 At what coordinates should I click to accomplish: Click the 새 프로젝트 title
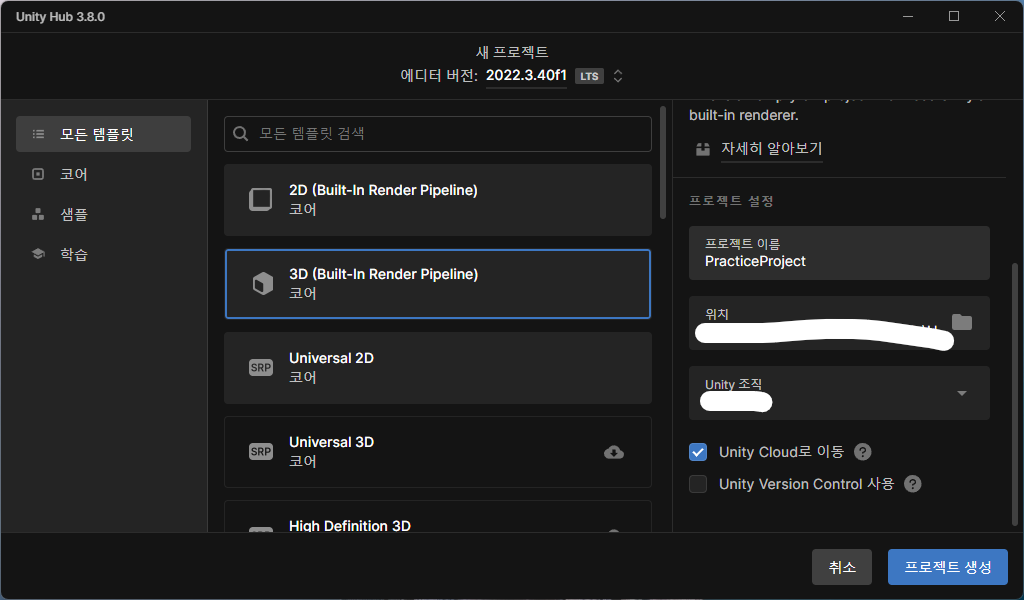click(512, 52)
